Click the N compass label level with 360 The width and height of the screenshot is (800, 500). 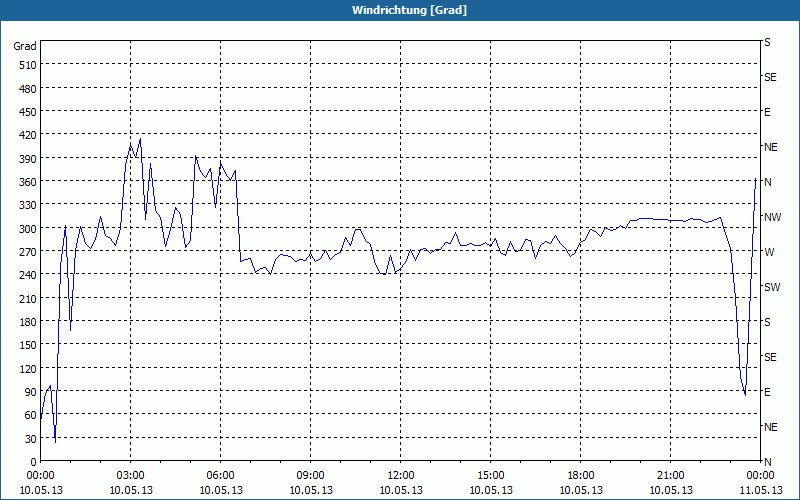point(767,182)
